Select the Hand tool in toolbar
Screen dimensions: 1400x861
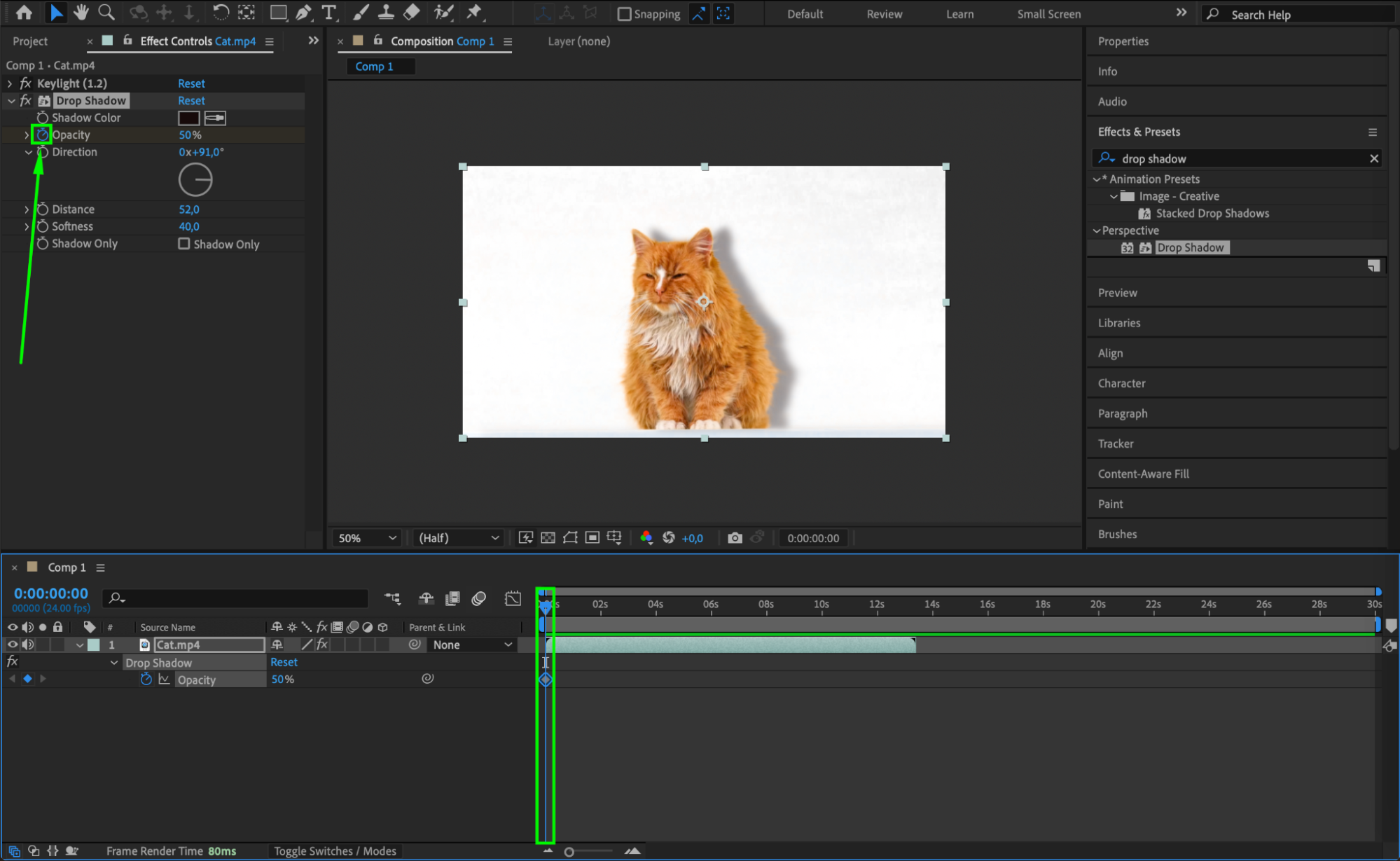pyautogui.click(x=81, y=12)
